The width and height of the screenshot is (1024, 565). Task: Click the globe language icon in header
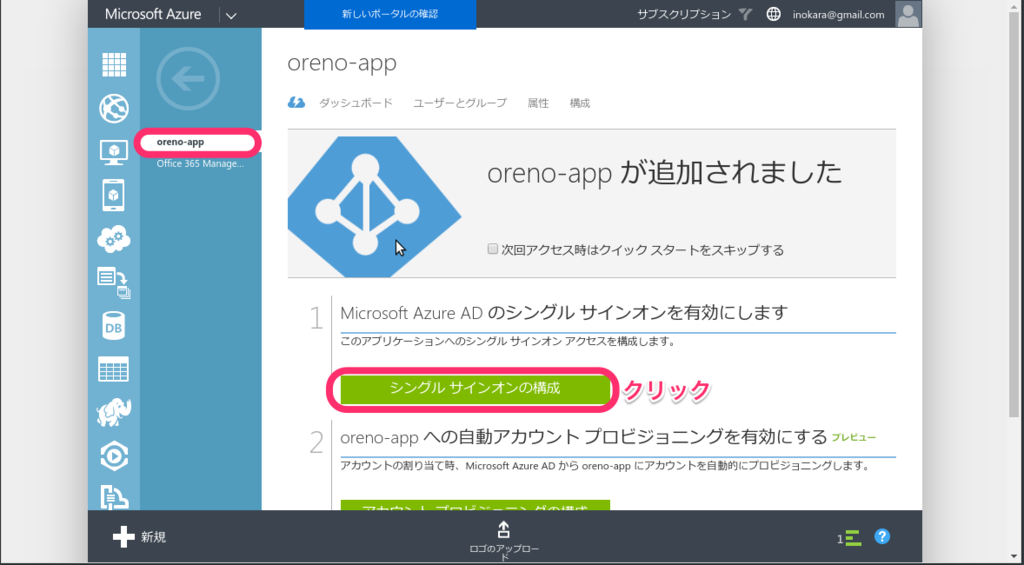coord(773,14)
